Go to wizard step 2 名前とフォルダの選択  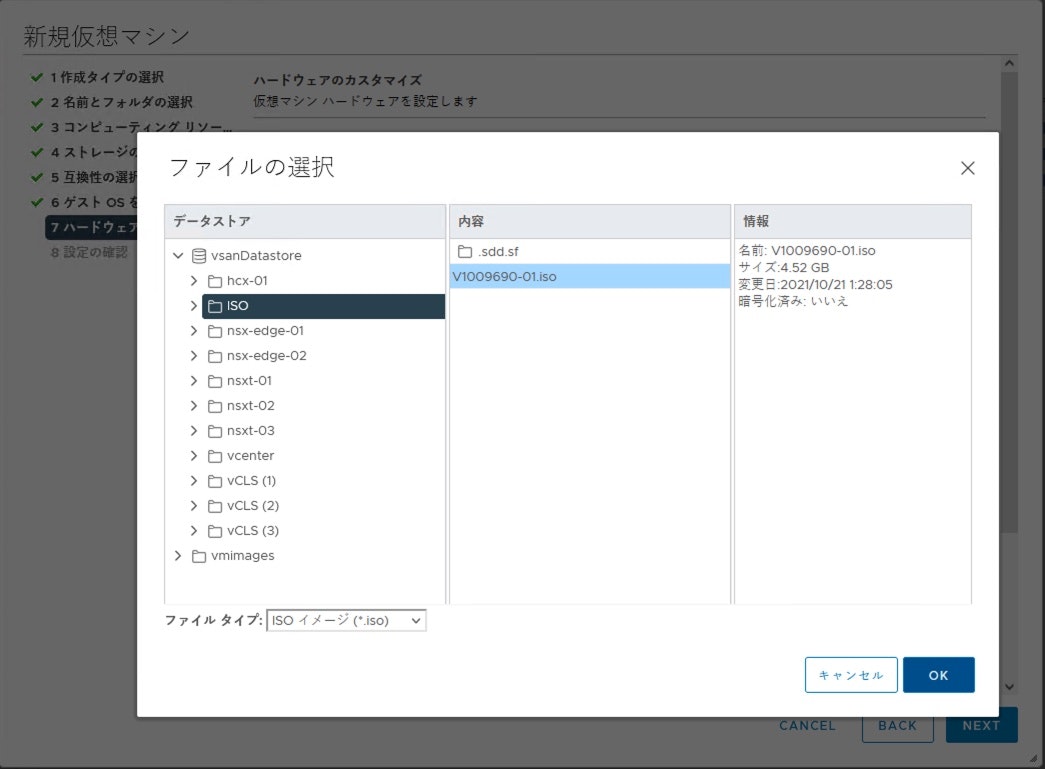(121, 102)
